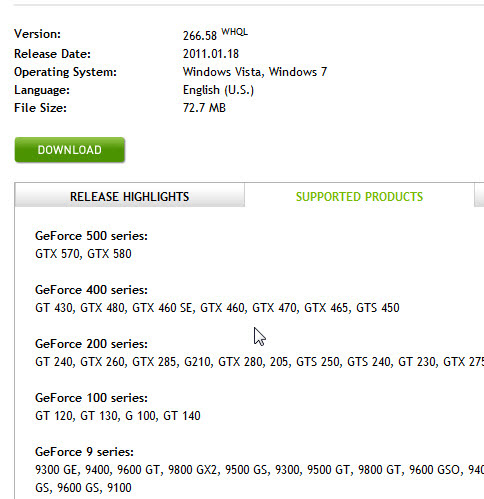Click the Windows Vista, Windows 7 value
484x499 pixels.
coord(255,72)
